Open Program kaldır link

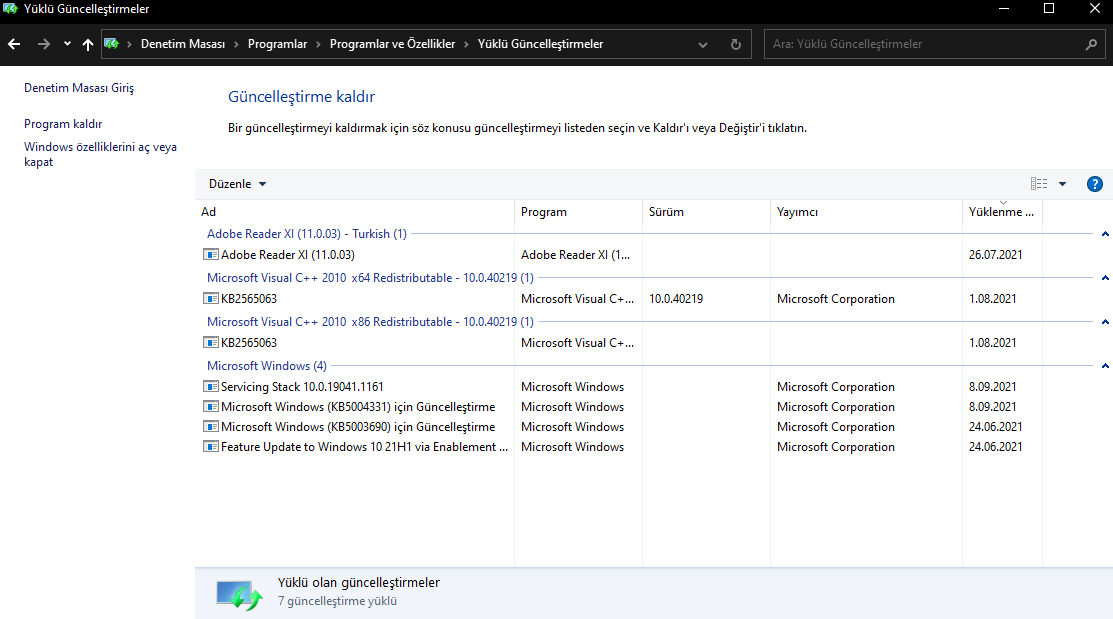point(63,124)
